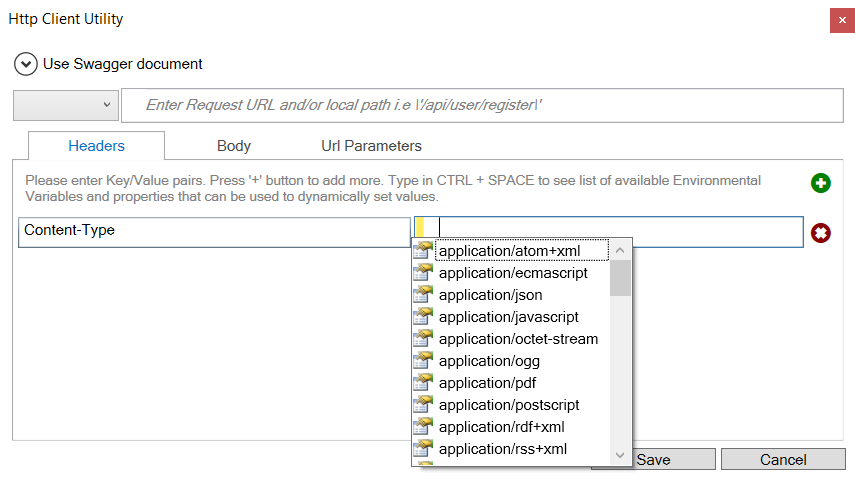855x489 pixels.
Task: Click the icon beside application/octet-stream
Action: 423,339
